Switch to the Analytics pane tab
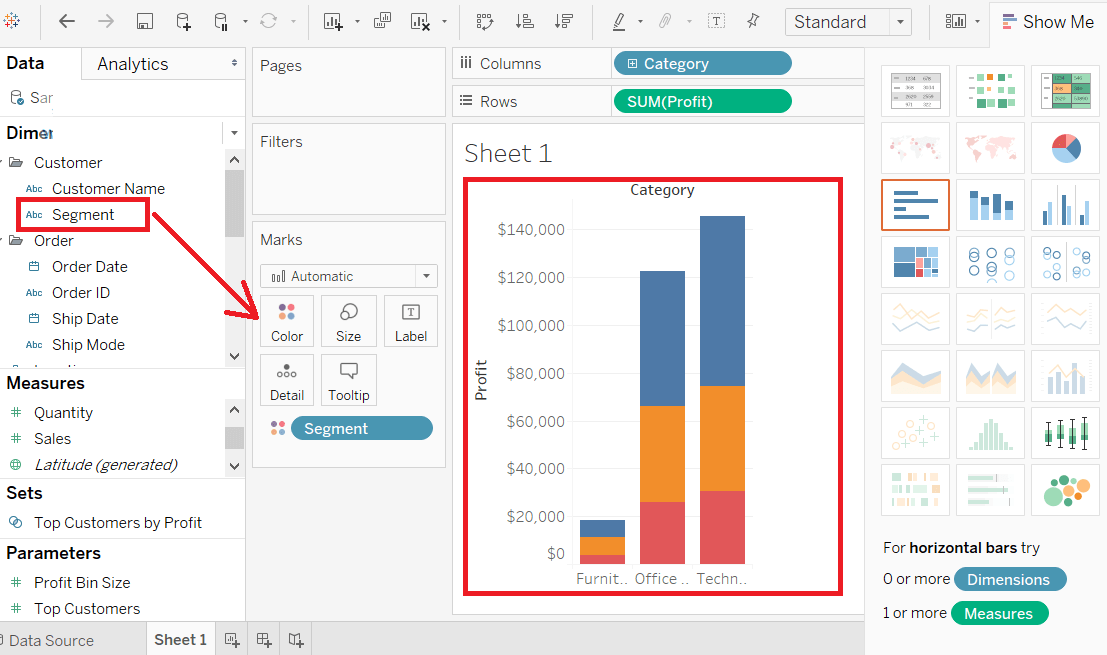 pyautogui.click(x=162, y=64)
